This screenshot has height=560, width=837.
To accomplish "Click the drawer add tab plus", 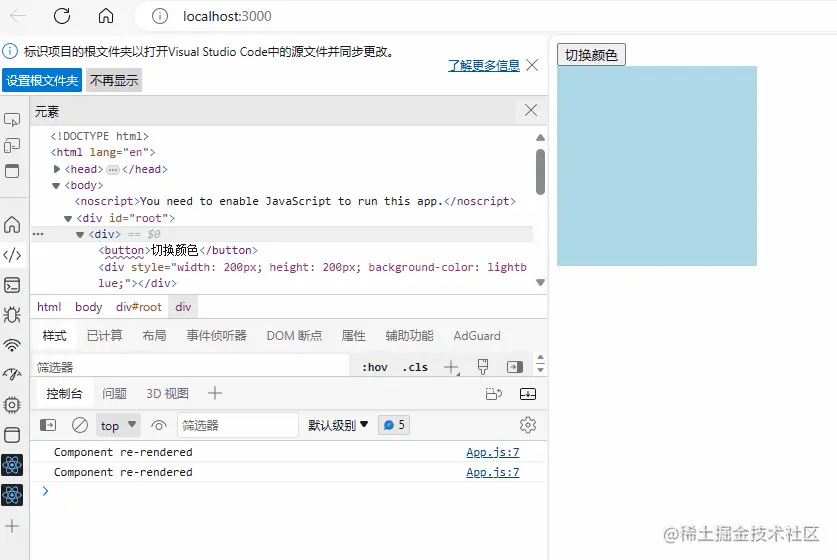I will [x=215, y=393].
